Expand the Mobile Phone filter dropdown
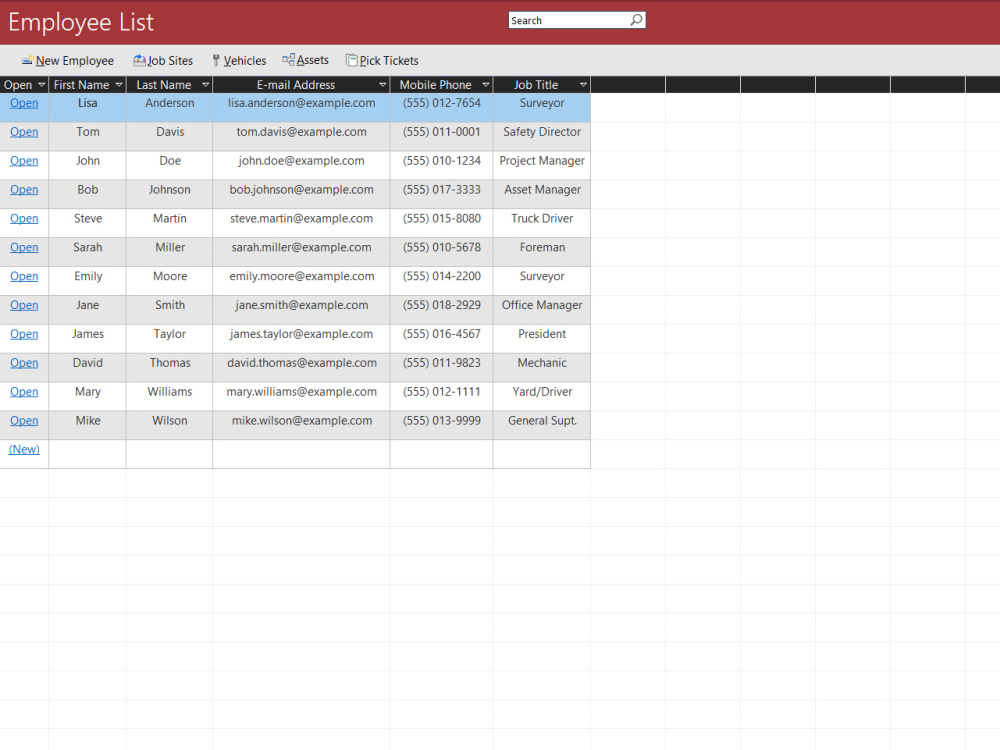The width and height of the screenshot is (1000, 750). pos(486,85)
